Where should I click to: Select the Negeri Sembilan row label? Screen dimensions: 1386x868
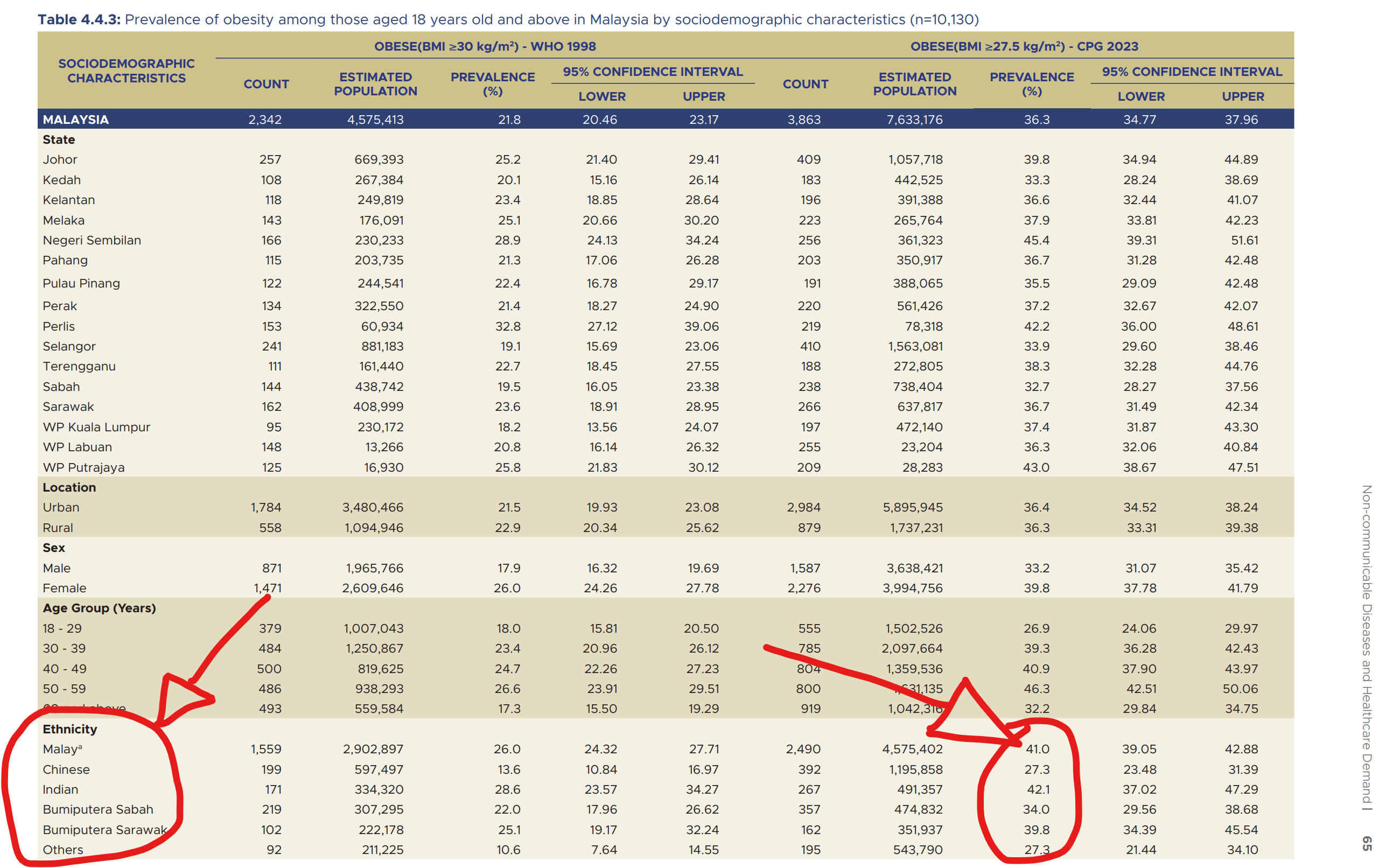click(92, 241)
